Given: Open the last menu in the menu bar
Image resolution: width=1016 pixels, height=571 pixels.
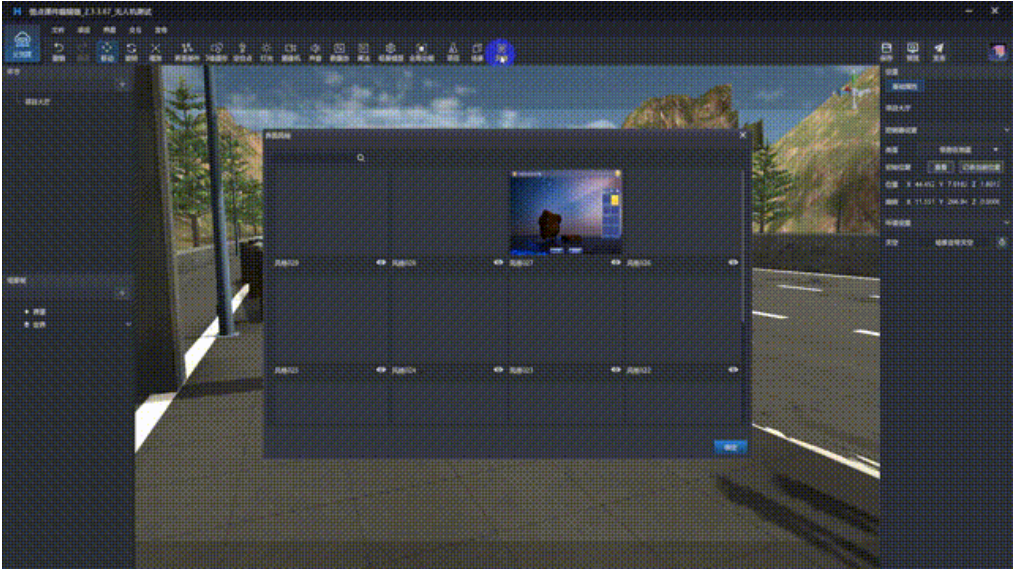Looking at the screenshot, I should pyautogui.click(x=161, y=31).
